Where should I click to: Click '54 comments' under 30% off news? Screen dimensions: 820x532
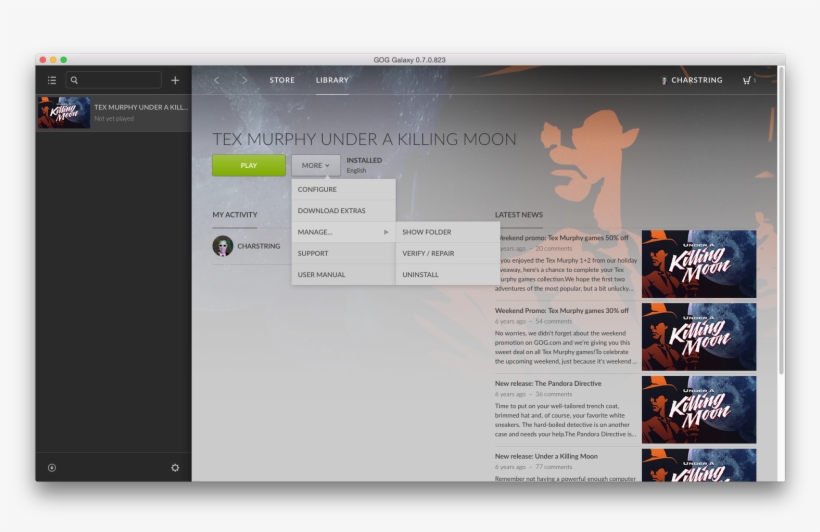554,322
